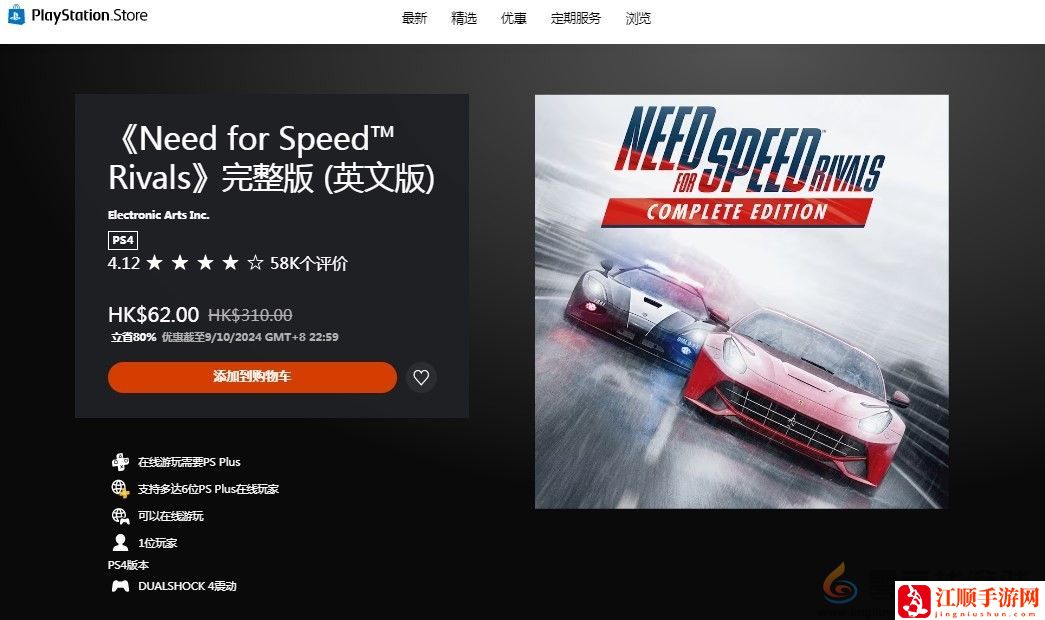Open the 精选 navigation tab

point(464,19)
